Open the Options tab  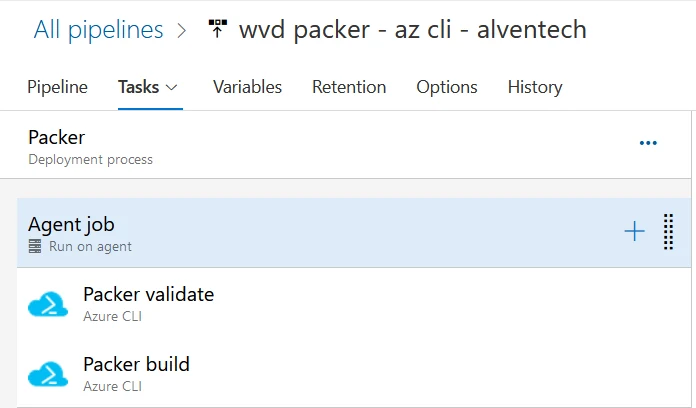coord(447,87)
